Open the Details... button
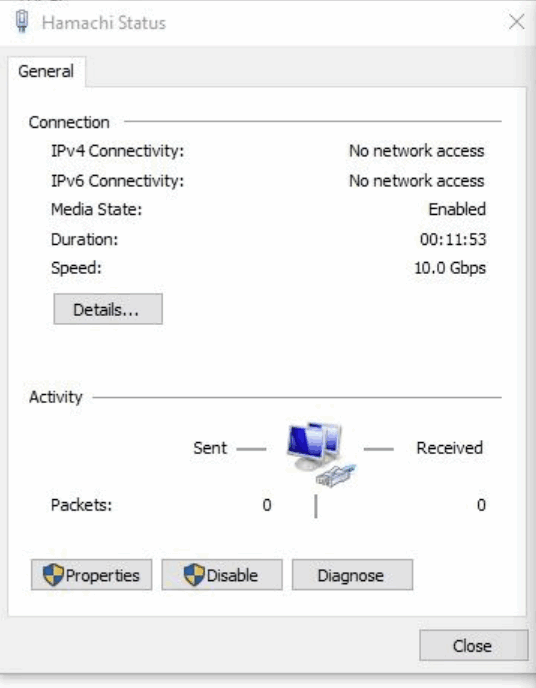 click(x=108, y=309)
